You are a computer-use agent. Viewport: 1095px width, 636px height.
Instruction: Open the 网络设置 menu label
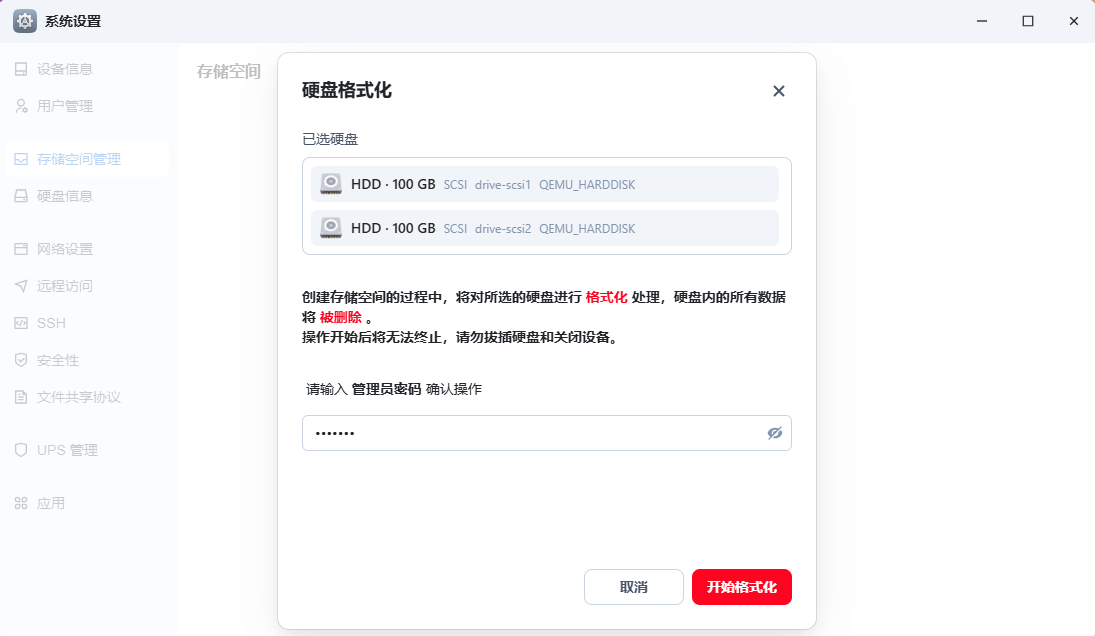(x=65, y=249)
